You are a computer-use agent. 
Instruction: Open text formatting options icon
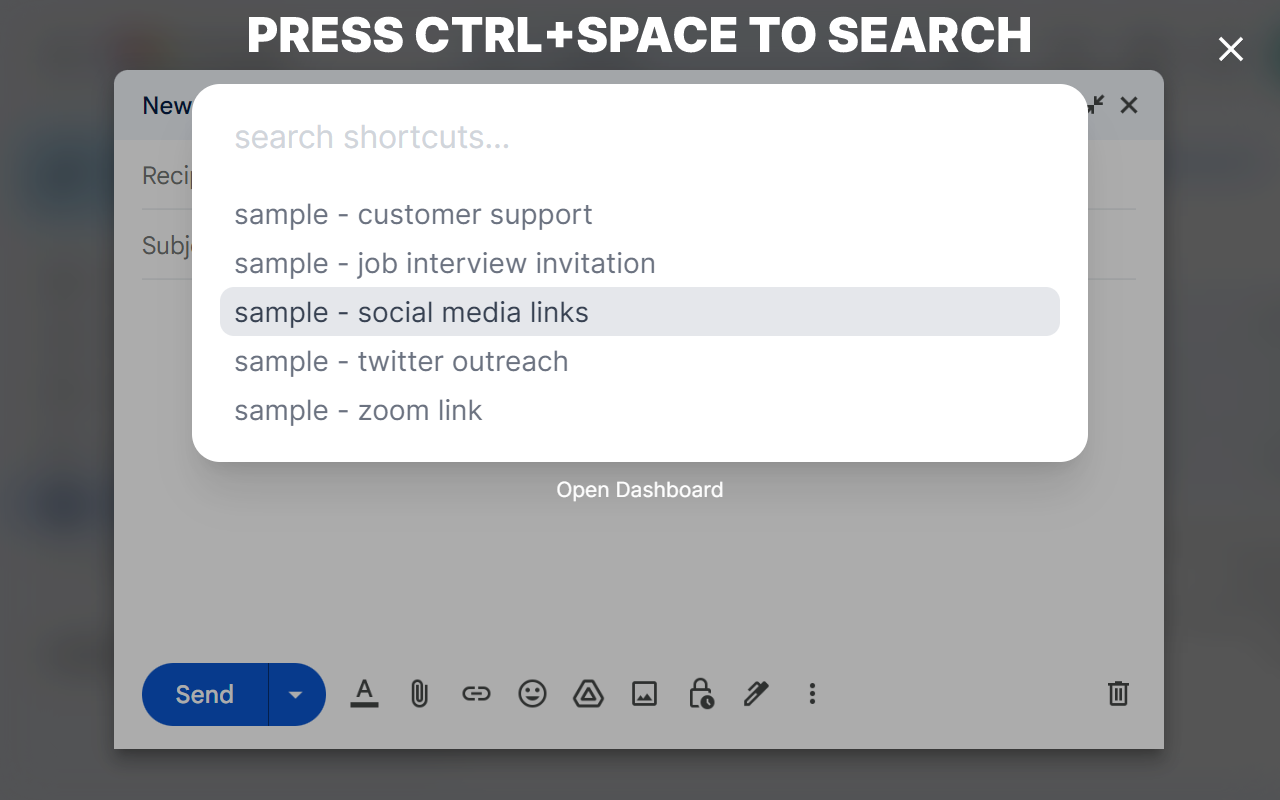pyautogui.click(x=364, y=693)
